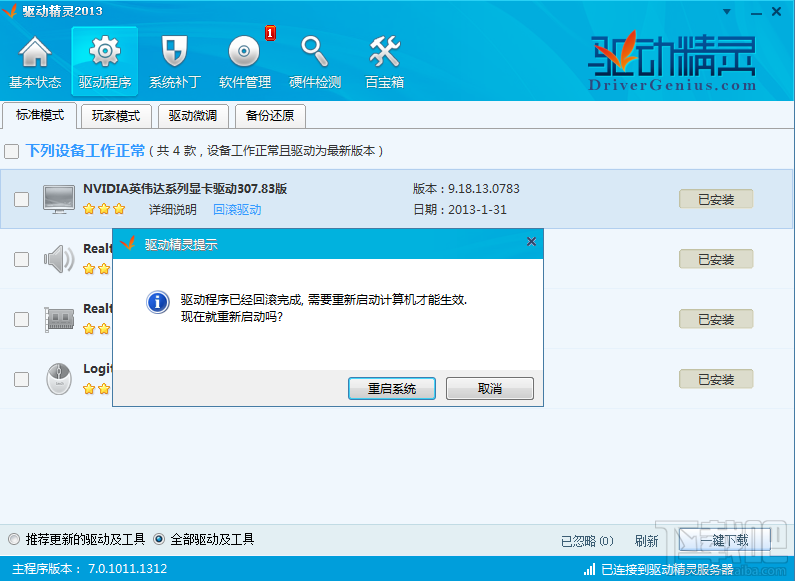Open the 基本状态 home section
This screenshot has width=795, height=581.
[x=34, y=62]
